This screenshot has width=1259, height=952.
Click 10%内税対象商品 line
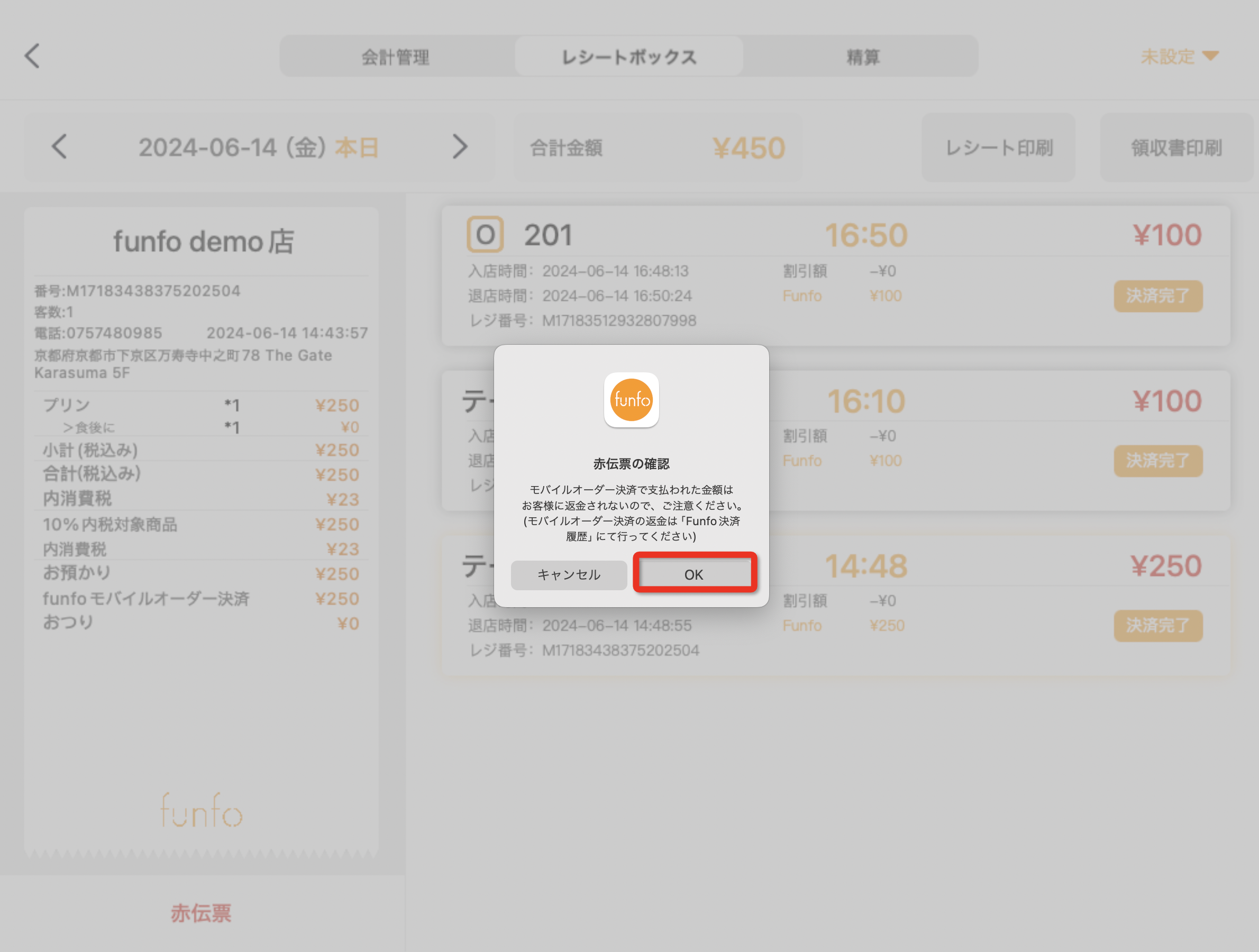pos(201,524)
